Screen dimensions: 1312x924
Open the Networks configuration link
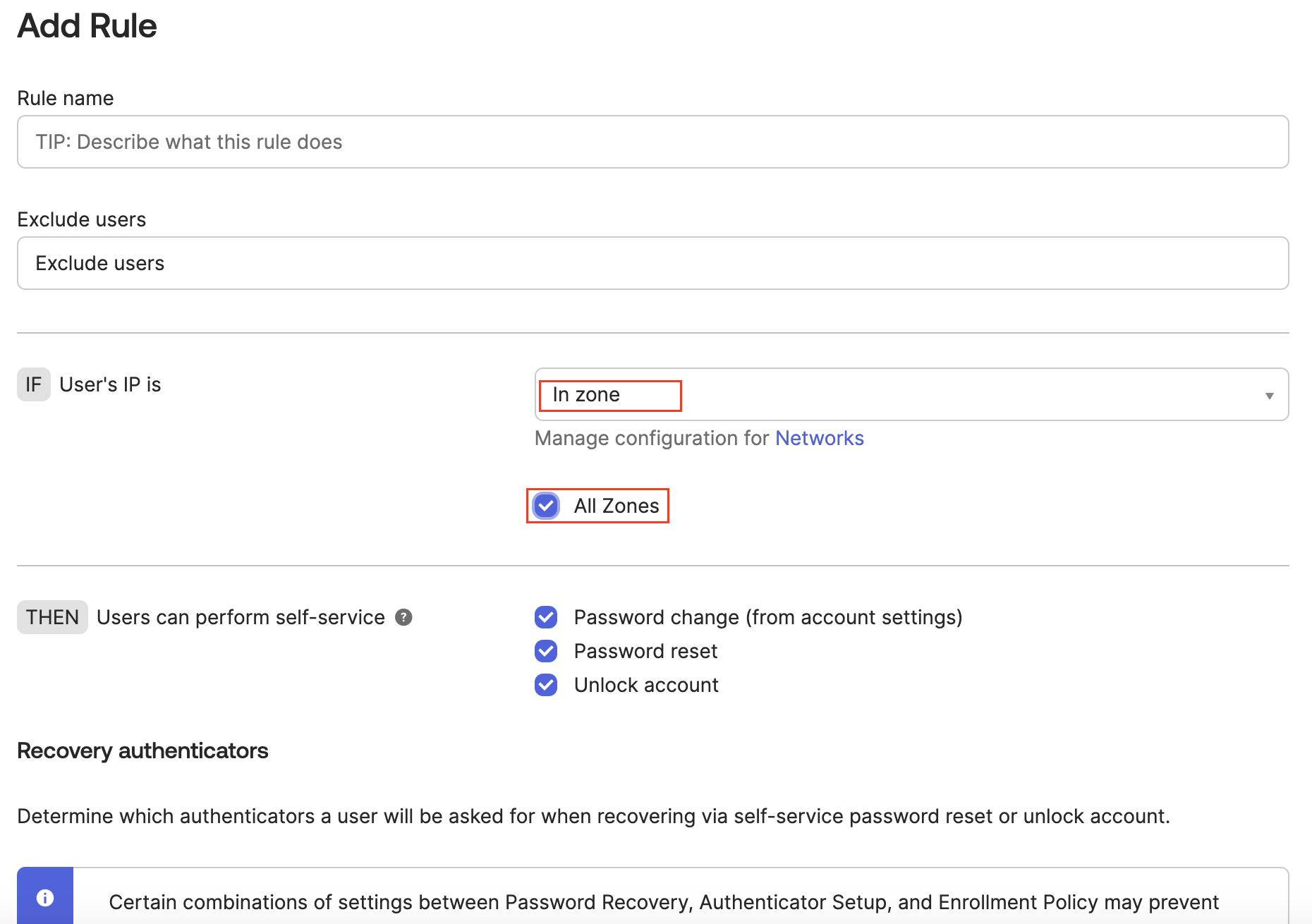[x=820, y=437]
